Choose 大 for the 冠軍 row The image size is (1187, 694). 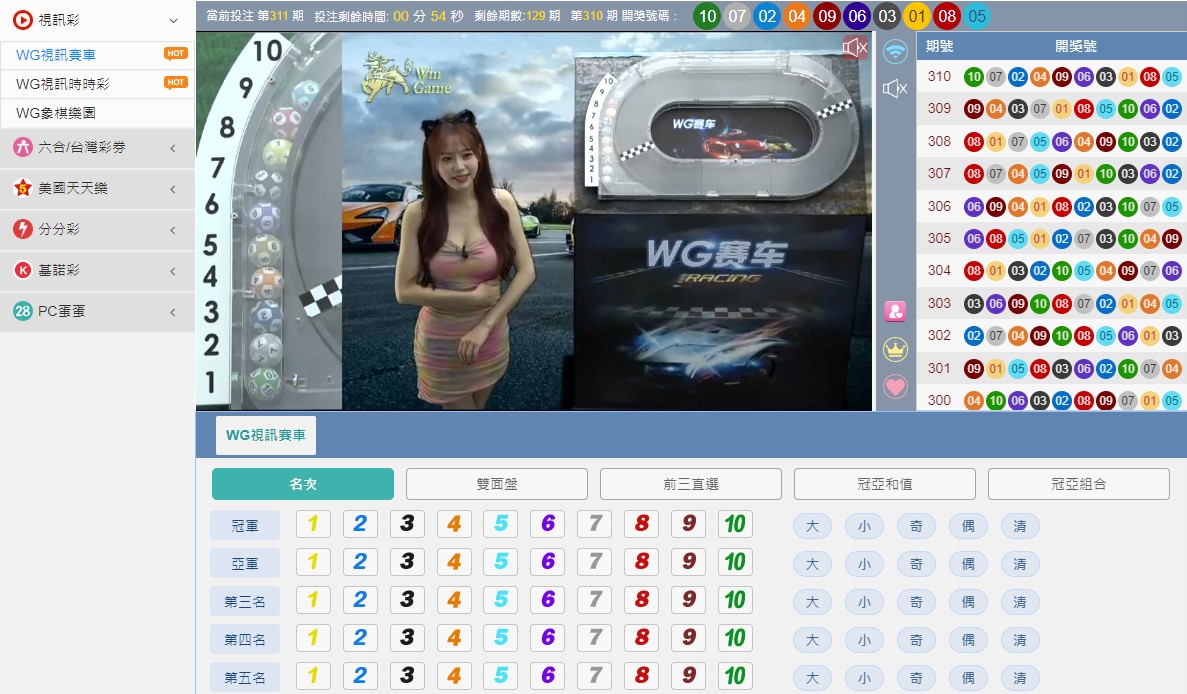812,526
